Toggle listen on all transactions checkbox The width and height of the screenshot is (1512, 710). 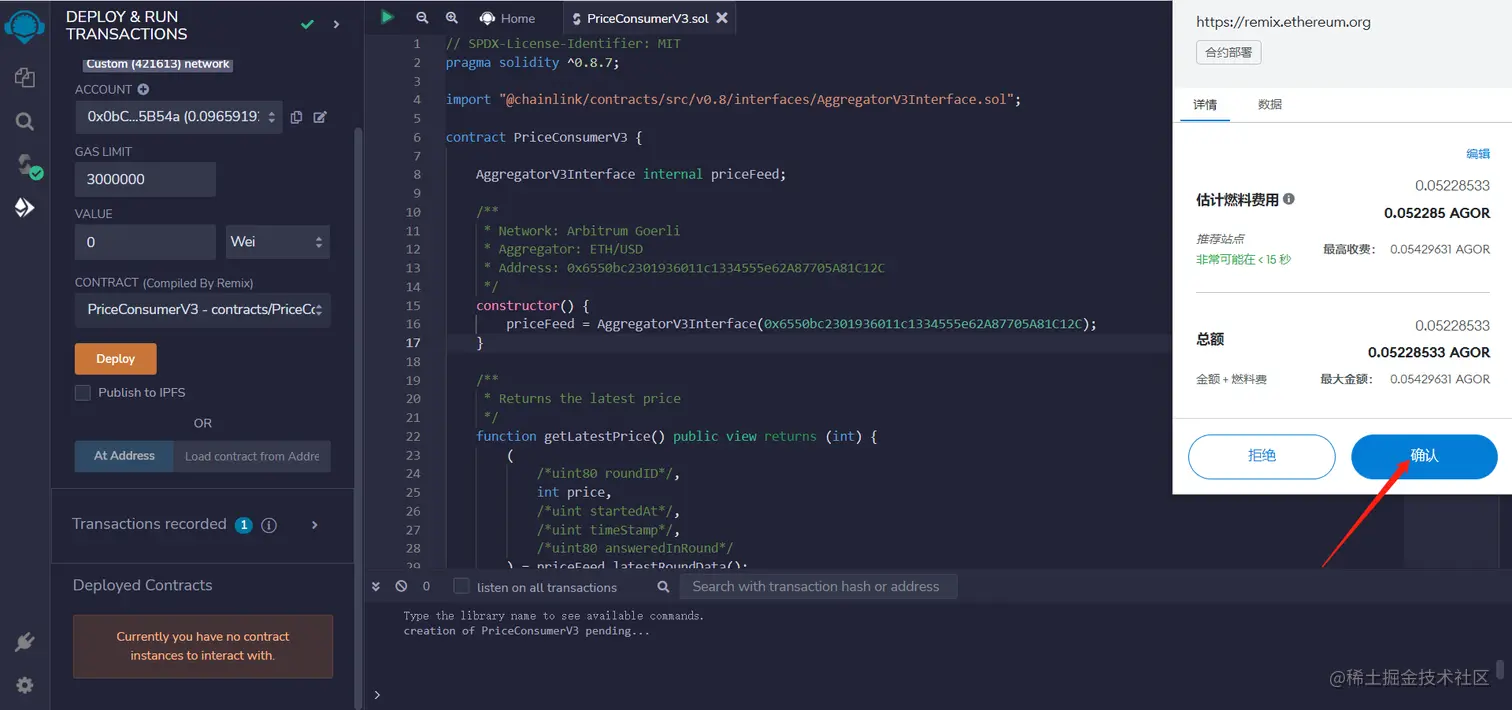click(x=461, y=586)
